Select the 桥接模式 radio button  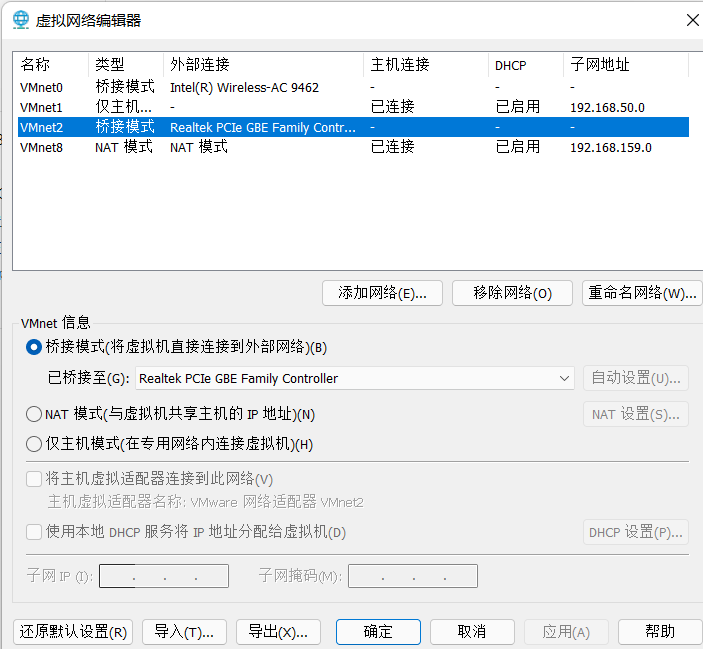34,347
